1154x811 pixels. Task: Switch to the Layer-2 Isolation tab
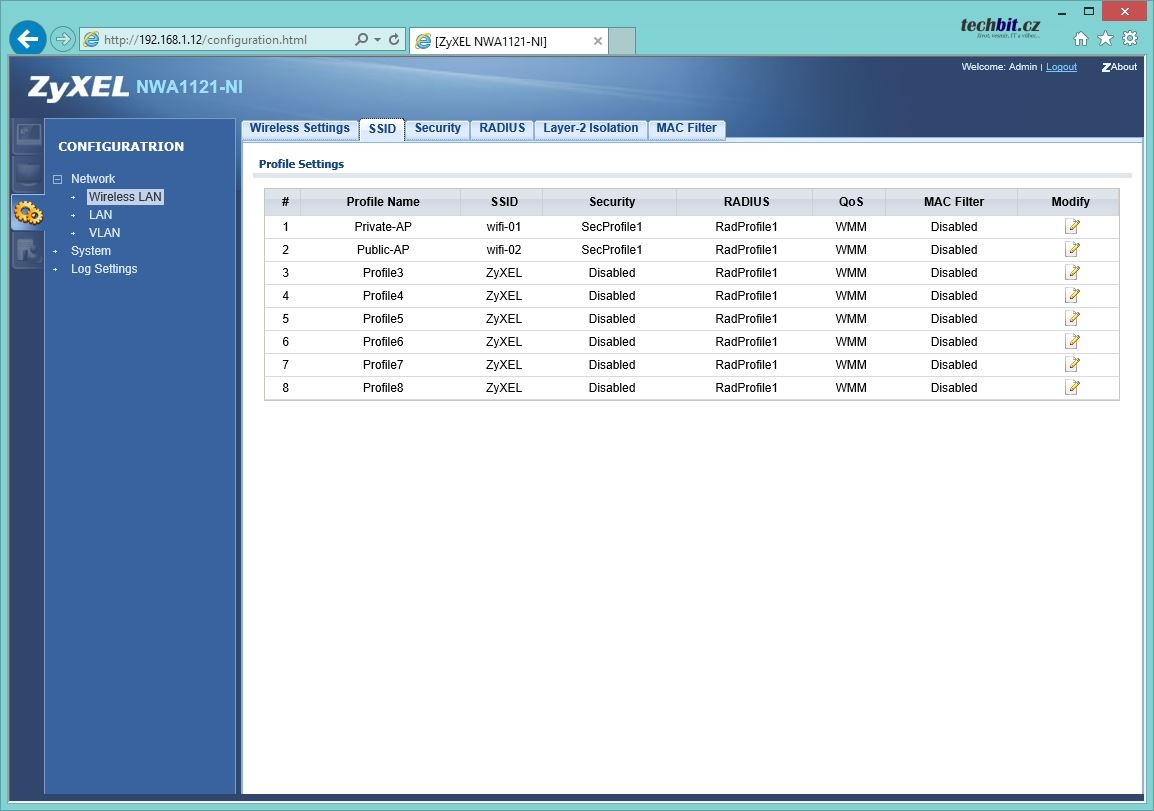(590, 129)
